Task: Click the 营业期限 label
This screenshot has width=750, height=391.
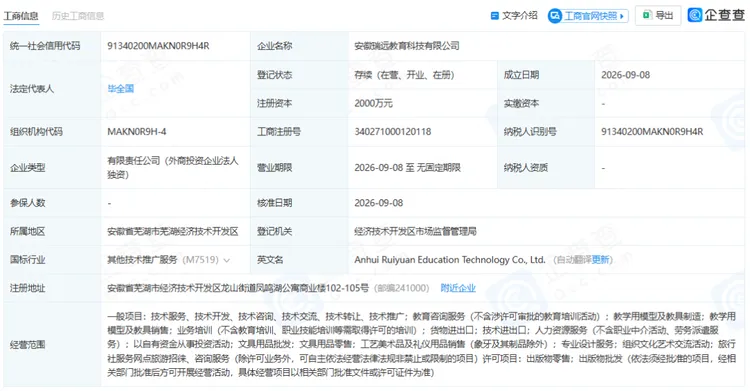Action: [275, 168]
